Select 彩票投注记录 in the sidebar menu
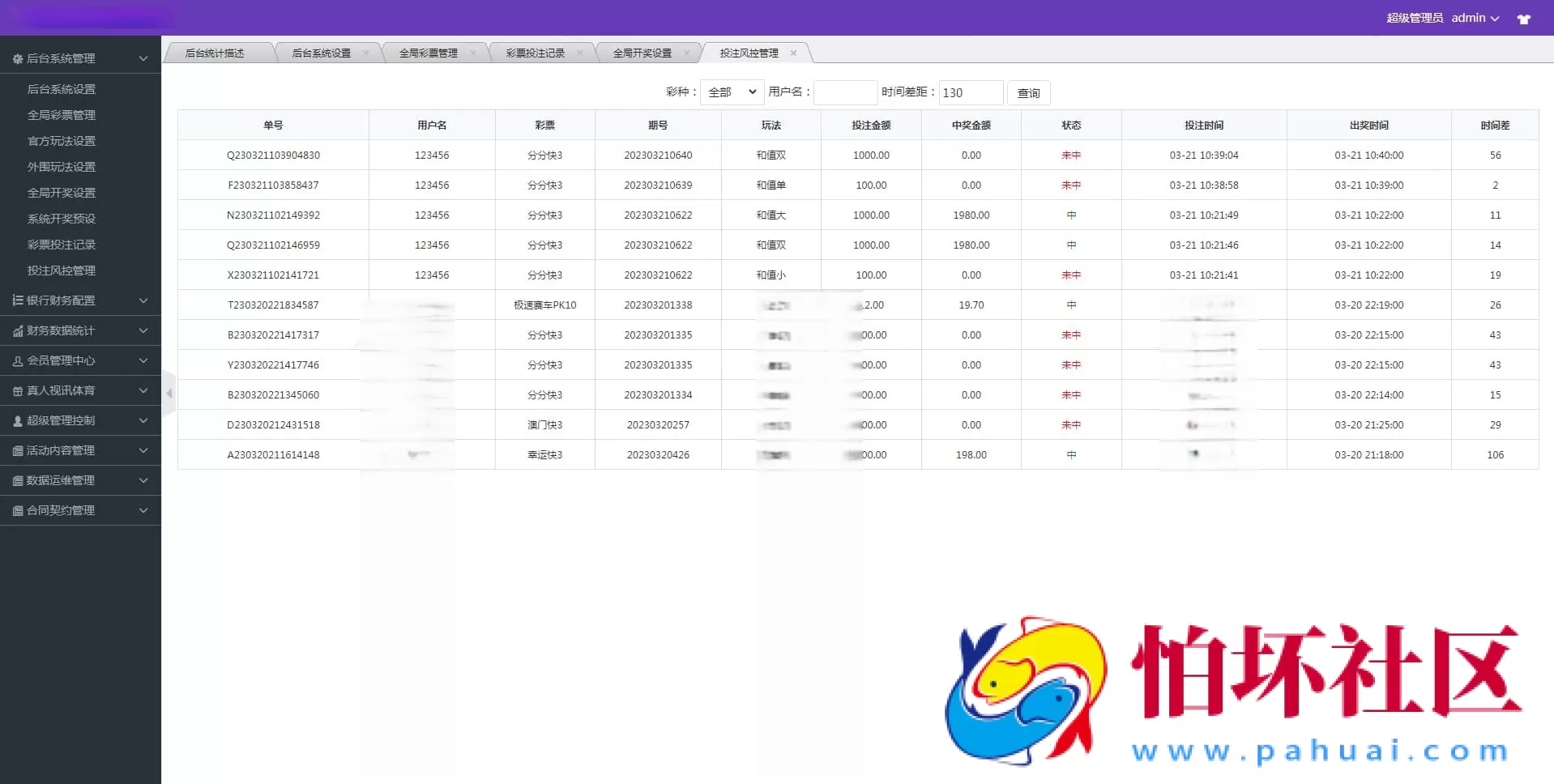 pyautogui.click(x=63, y=245)
